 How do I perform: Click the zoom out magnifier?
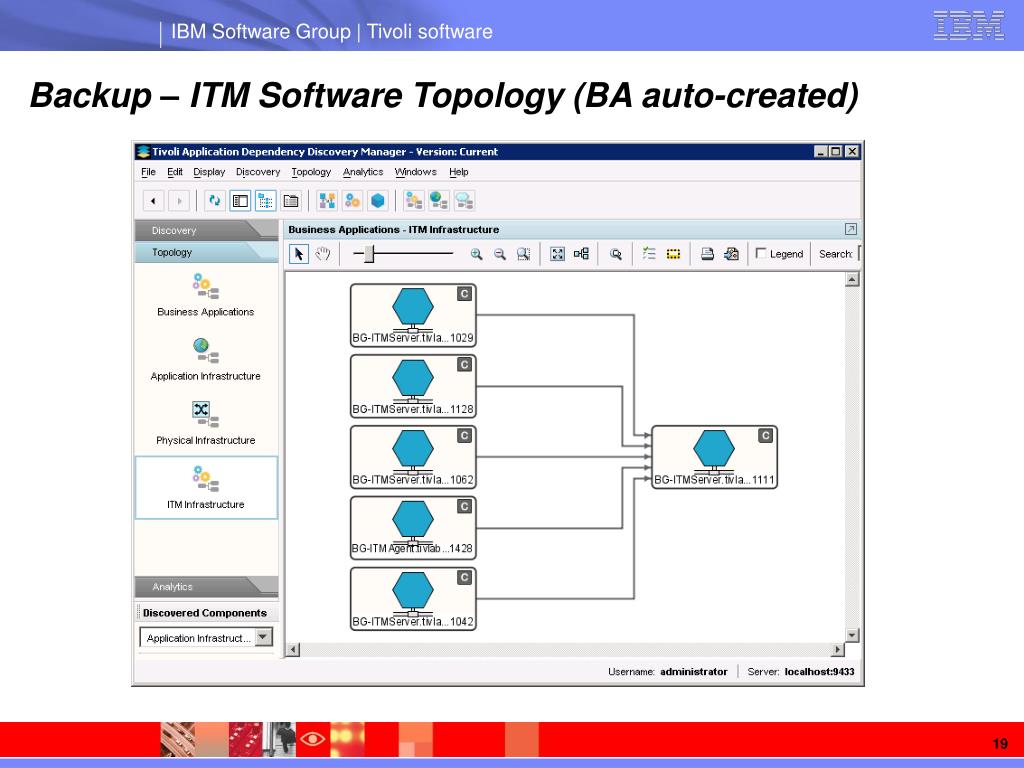tap(500, 254)
